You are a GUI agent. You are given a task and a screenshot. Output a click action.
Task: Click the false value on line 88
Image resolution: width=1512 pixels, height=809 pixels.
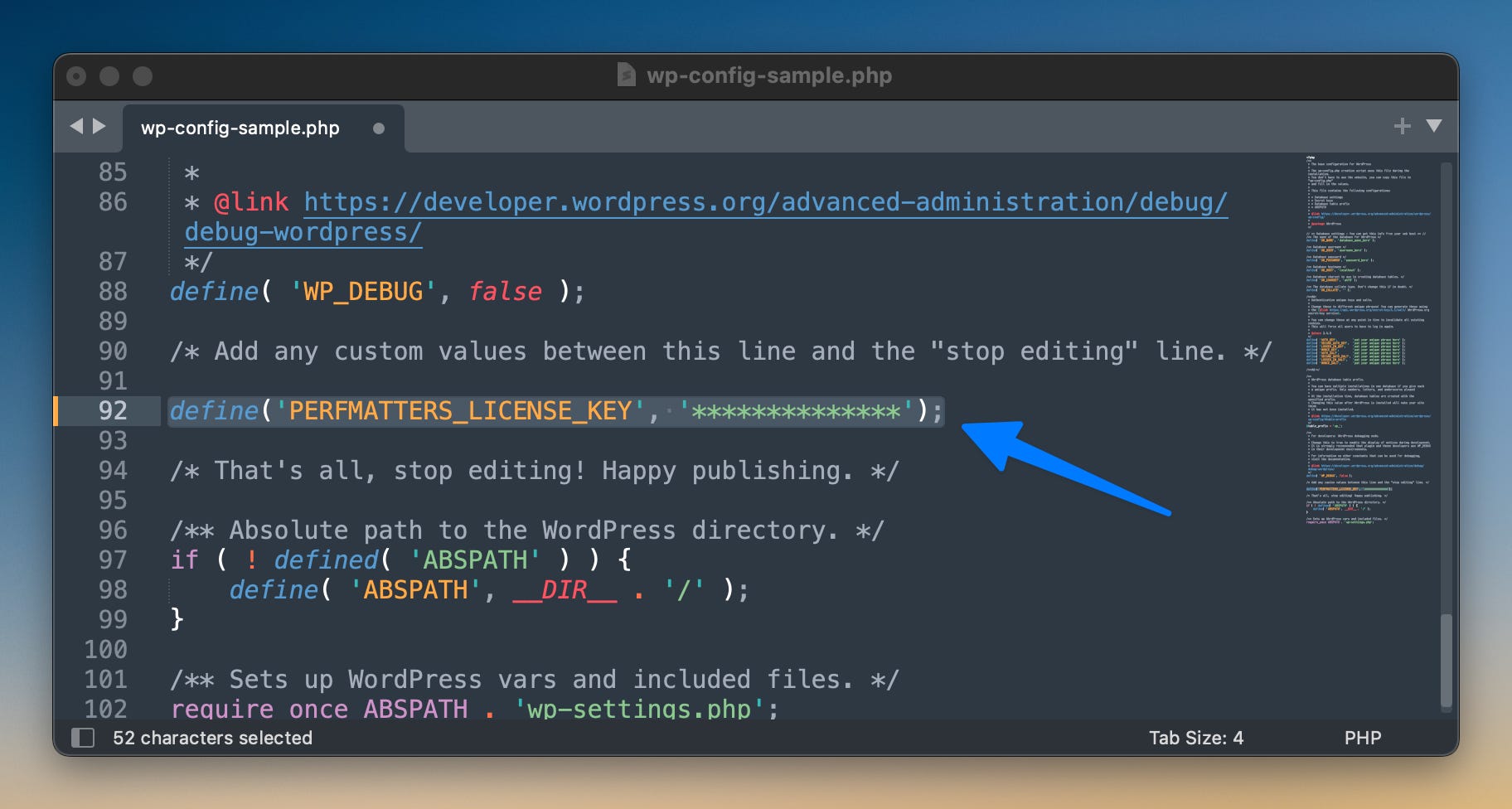point(505,292)
